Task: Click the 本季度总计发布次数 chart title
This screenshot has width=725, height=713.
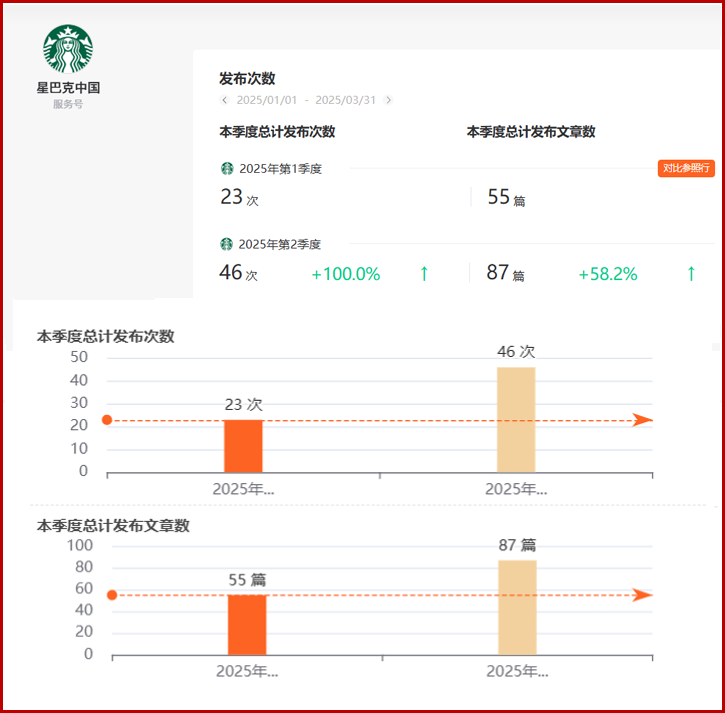Action: (x=105, y=336)
